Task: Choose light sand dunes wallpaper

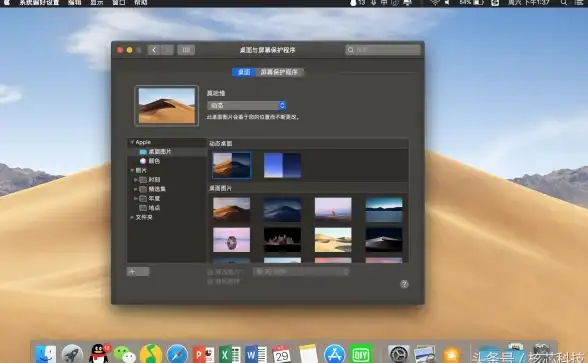Action: [x=333, y=240]
